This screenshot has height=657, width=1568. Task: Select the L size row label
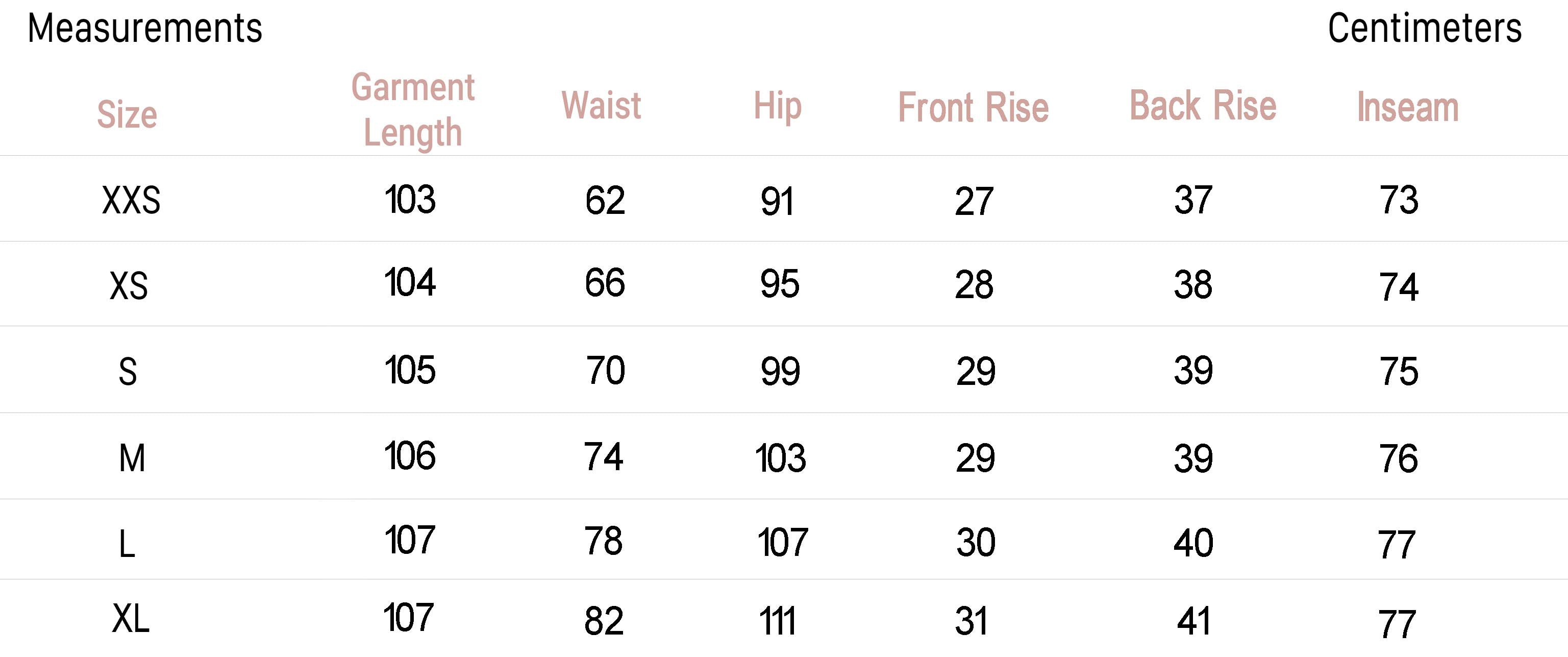[127, 544]
